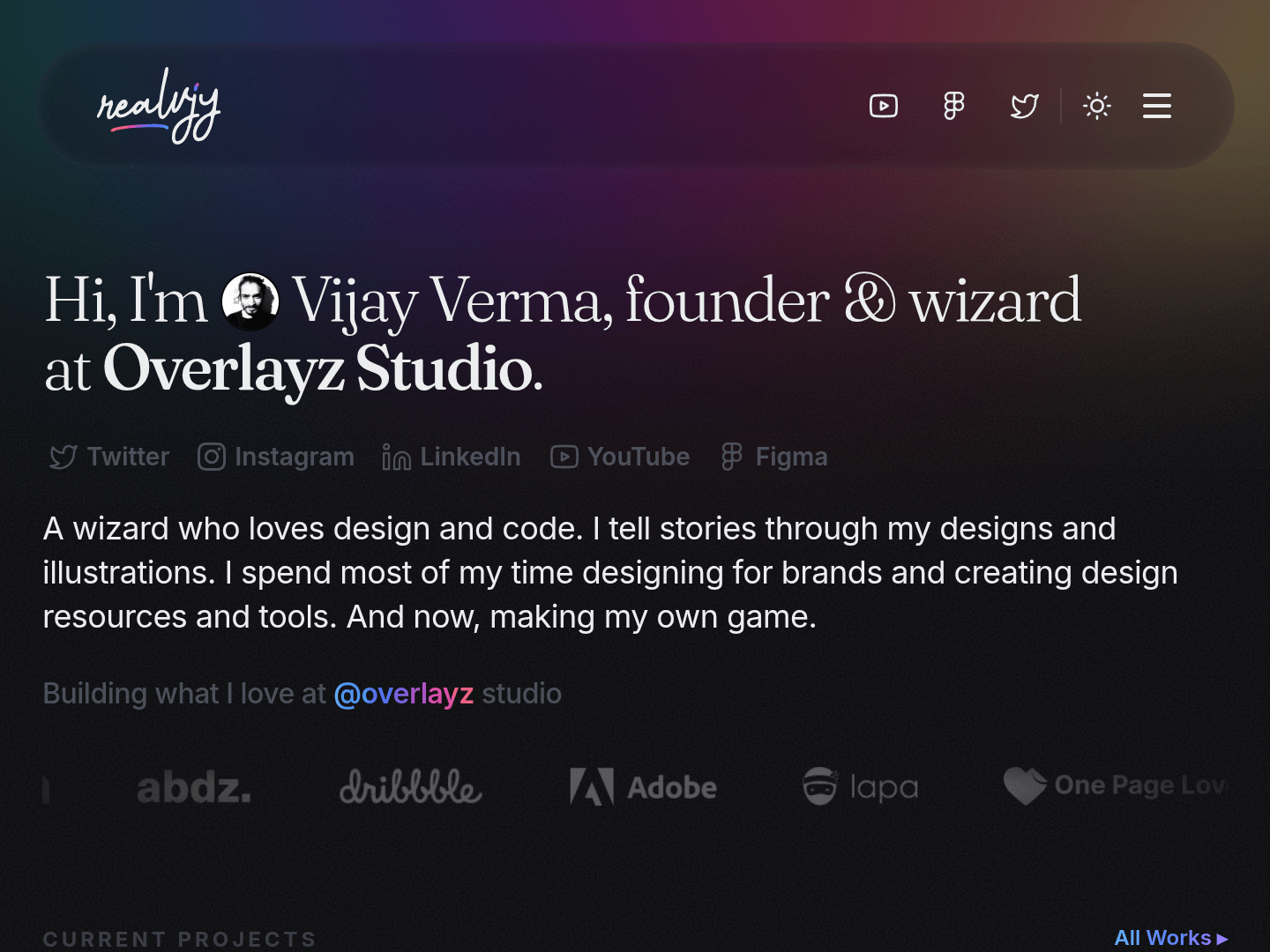Image resolution: width=1270 pixels, height=952 pixels.
Task: Click the lapa logo
Action: (x=859, y=787)
